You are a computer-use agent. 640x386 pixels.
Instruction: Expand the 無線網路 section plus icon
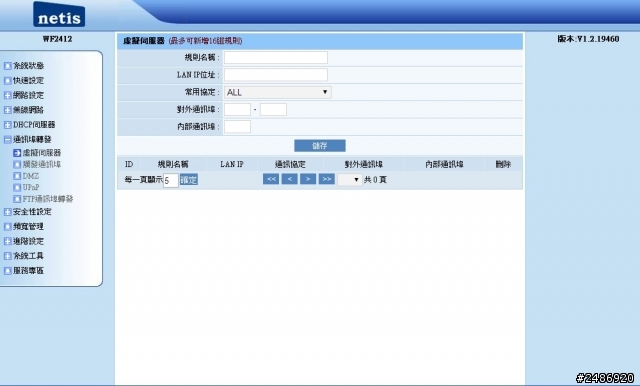7,110
